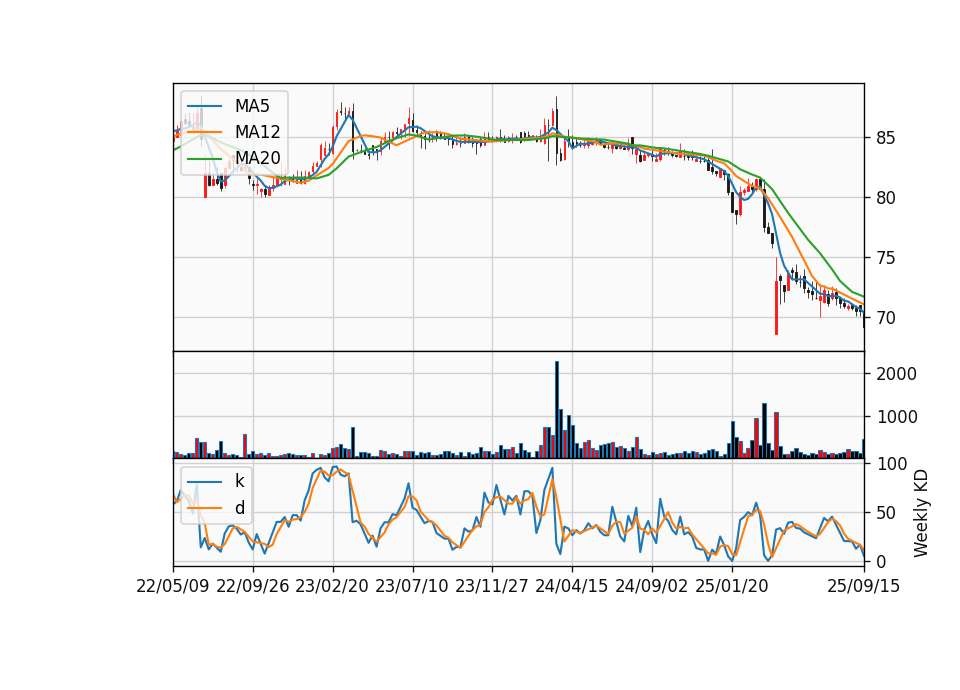Image resolution: width=960 pixels, height=690 pixels.
Task: Click the blue MA5 legend line sample
Action: (x=204, y=106)
